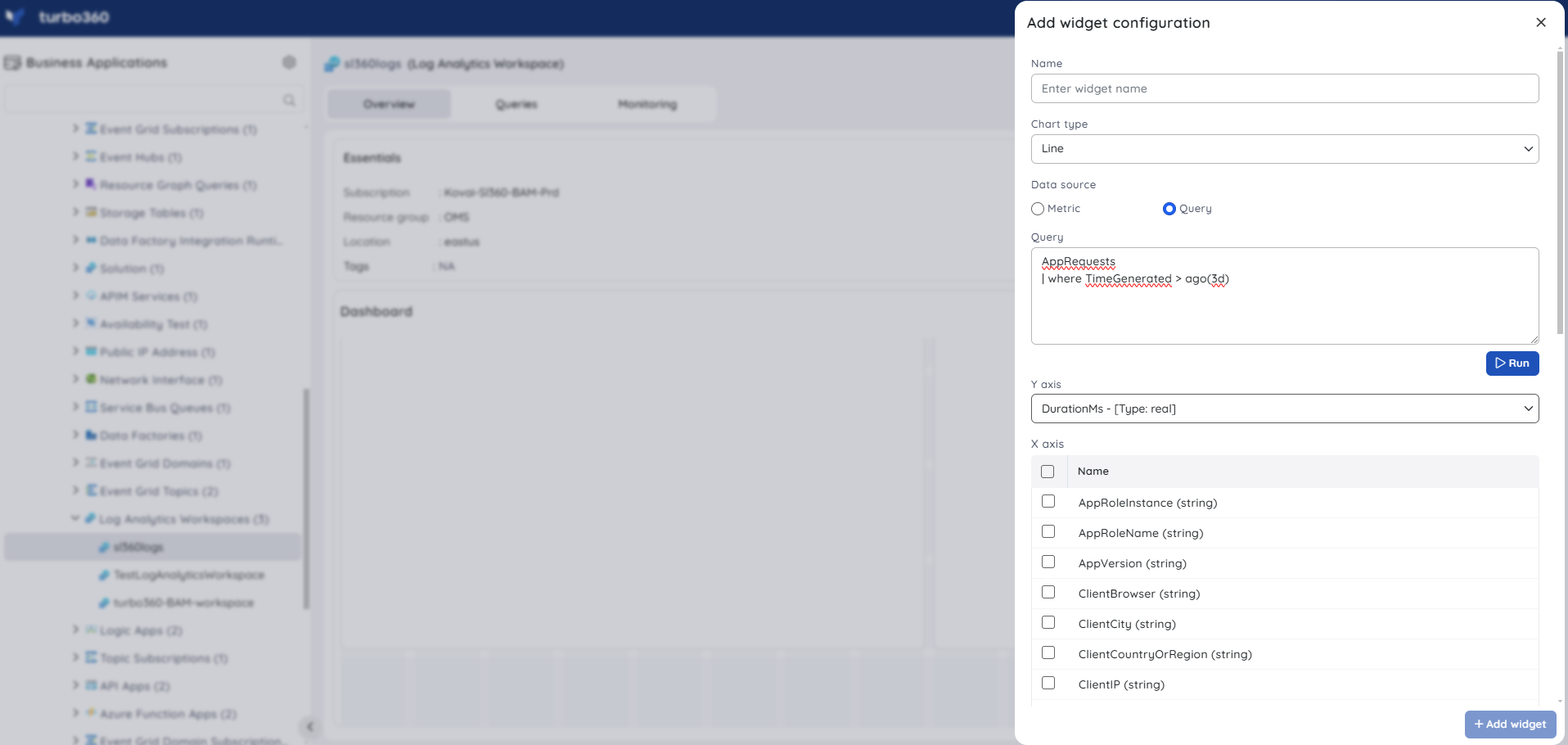Click the Azure Function Apps (2) icon
Viewport: 1568px width, 745px height.
click(x=91, y=713)
